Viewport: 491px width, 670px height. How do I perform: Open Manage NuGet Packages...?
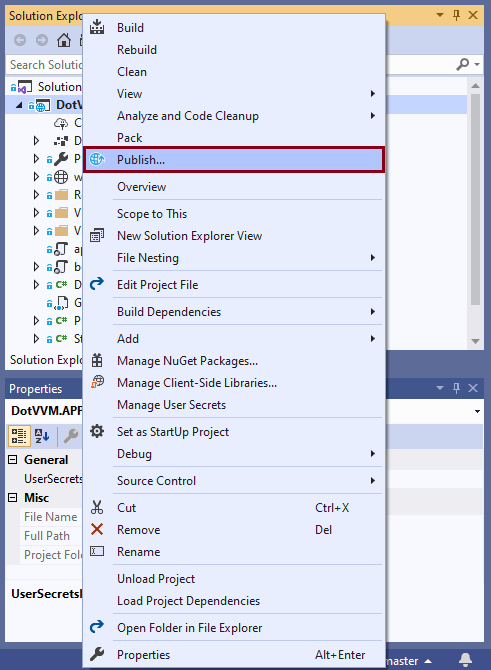coord(234,361)
